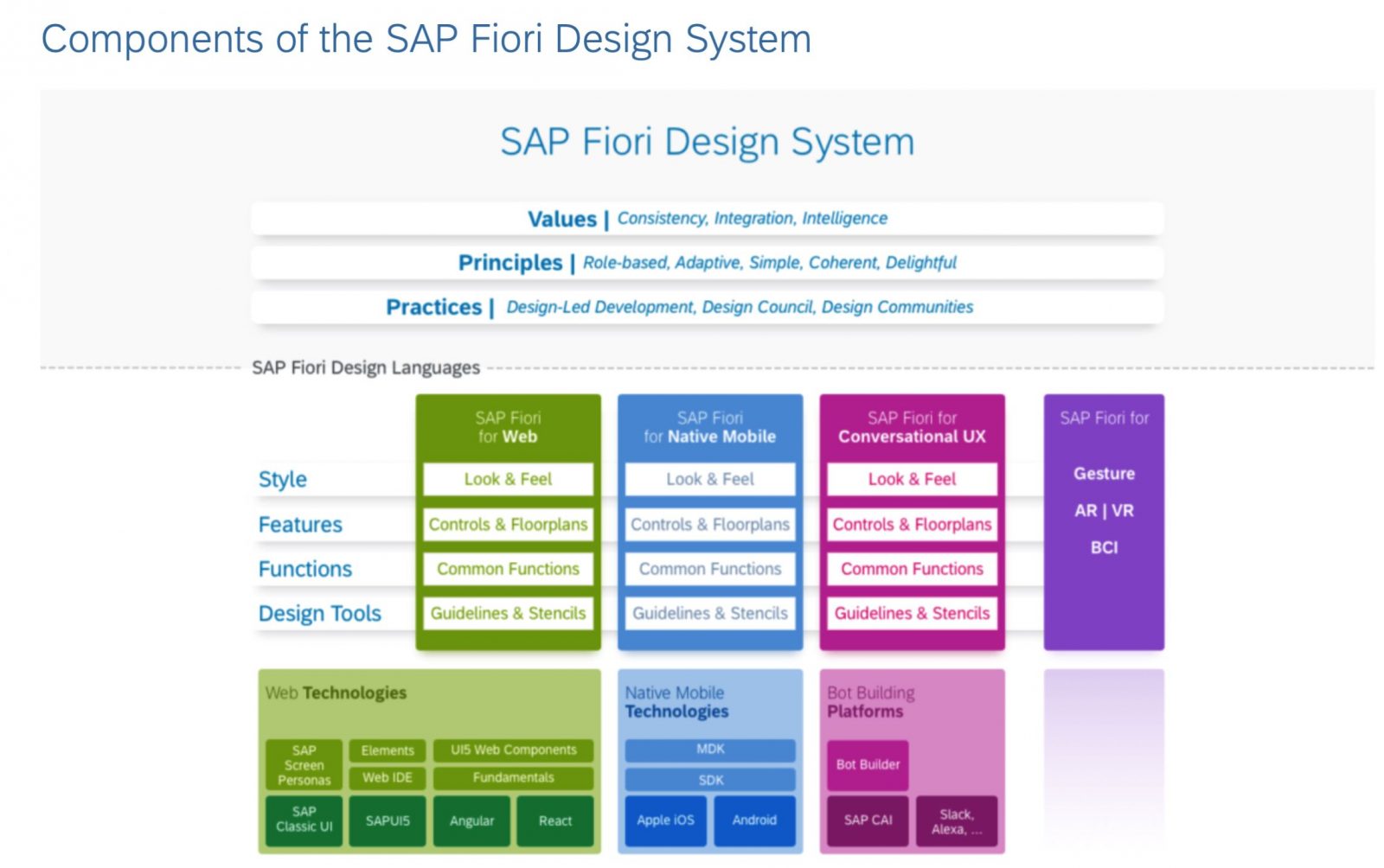Viewport: 1384px width, 868px height.
Task: Select the 'Fundamentals' box
Action: (513, 777)
